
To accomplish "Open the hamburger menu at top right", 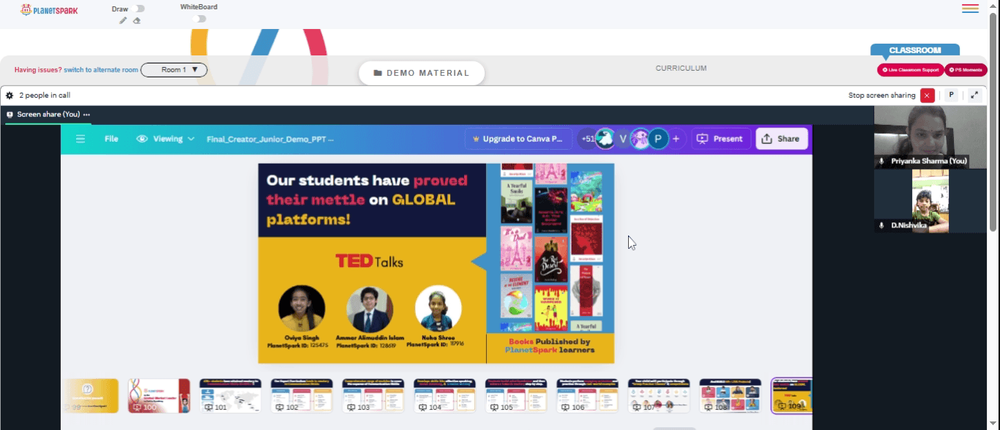I will point(970,9).
